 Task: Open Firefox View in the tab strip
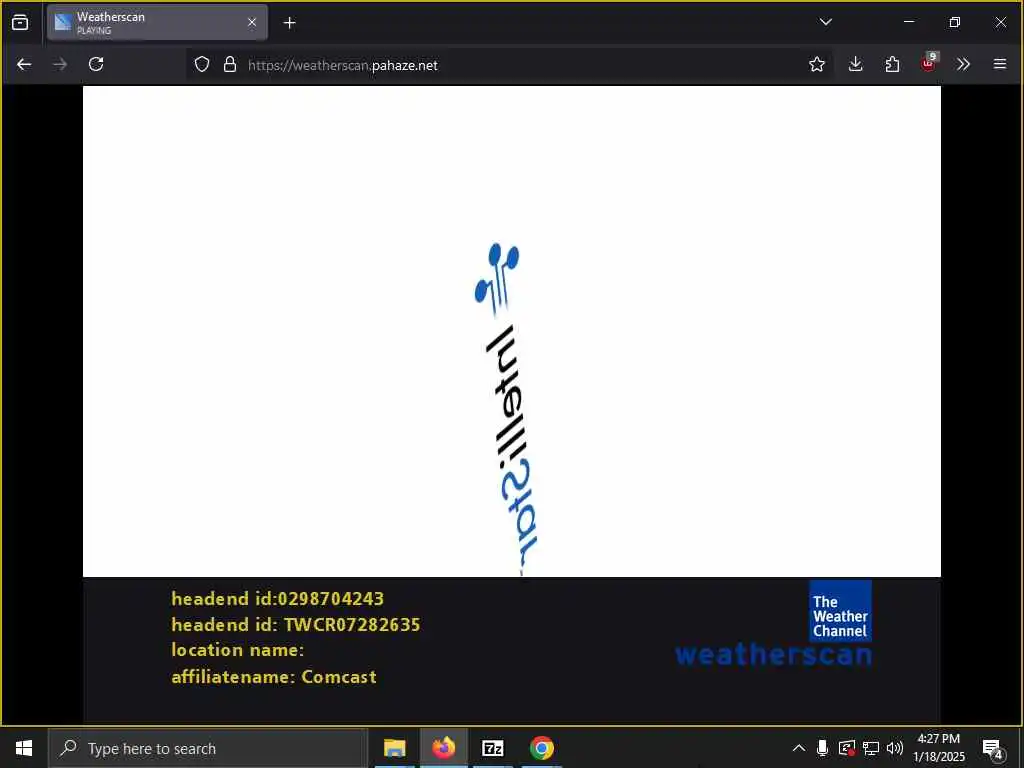[x=20, y=22]
